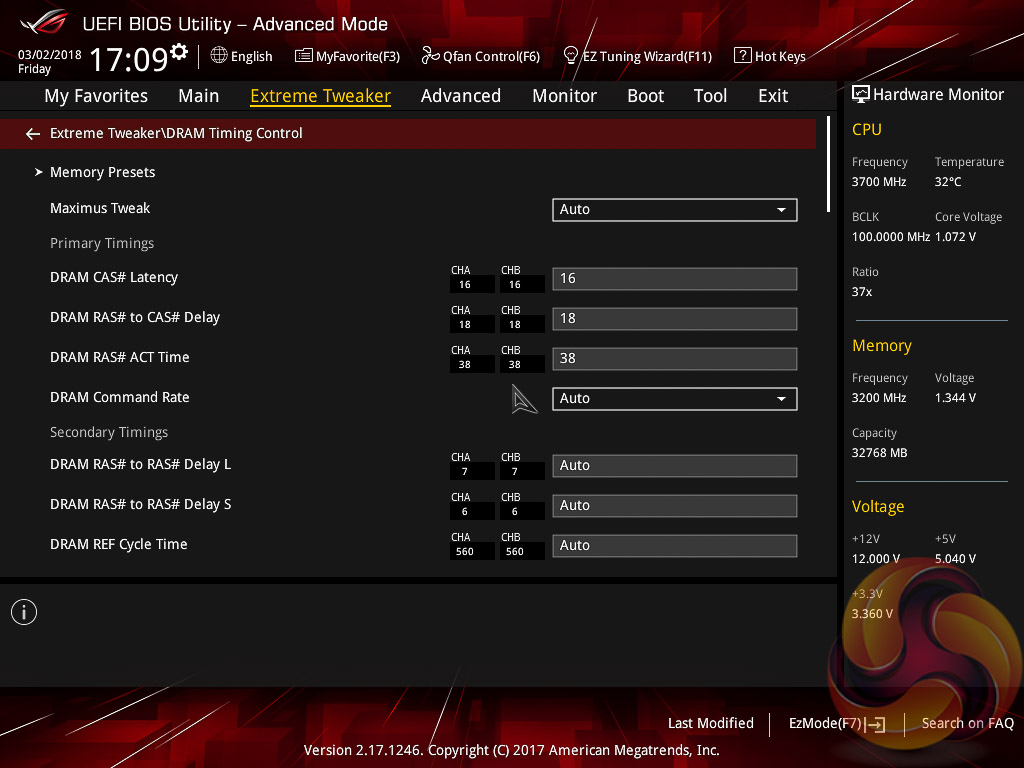This screenshot has height=768, width=1024.
Task: Select DRAM CAS# Latency label
Action: pyautogui.click(x=114, y=278)
